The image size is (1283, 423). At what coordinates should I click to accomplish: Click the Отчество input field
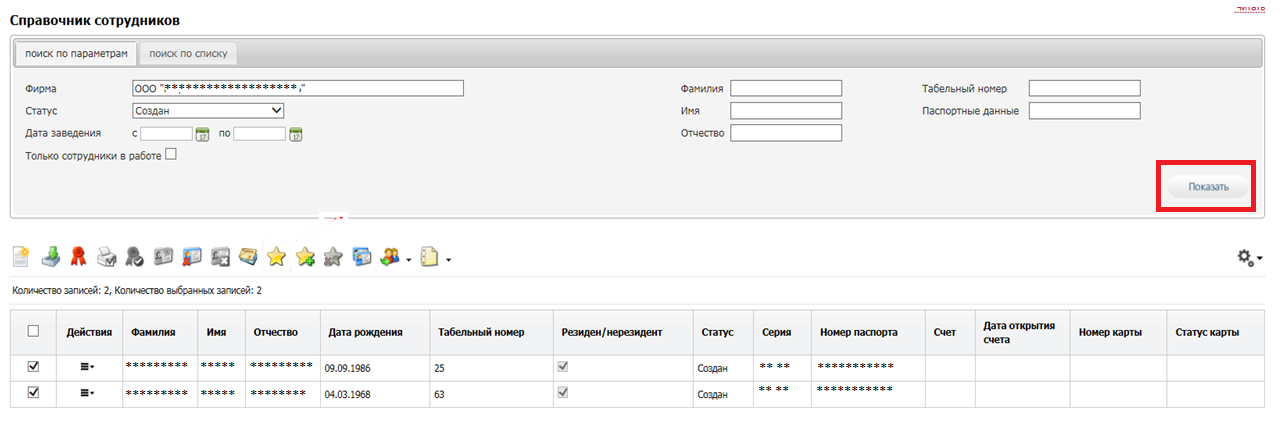[786, 133]
